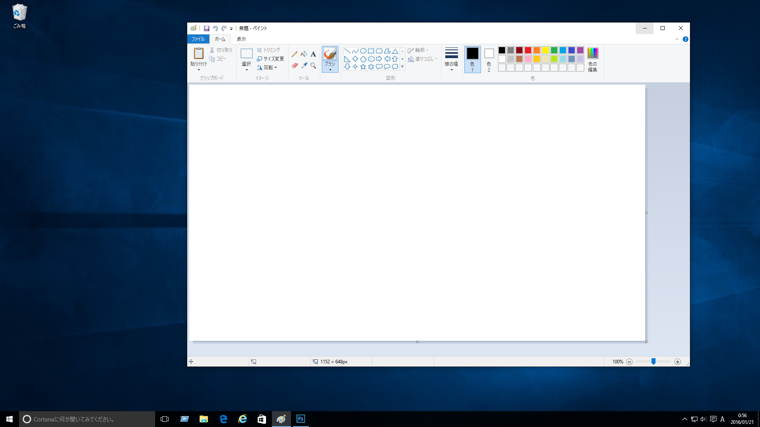Choose the Oval shape
Screen dimensions: 760x427
[364, 51]
